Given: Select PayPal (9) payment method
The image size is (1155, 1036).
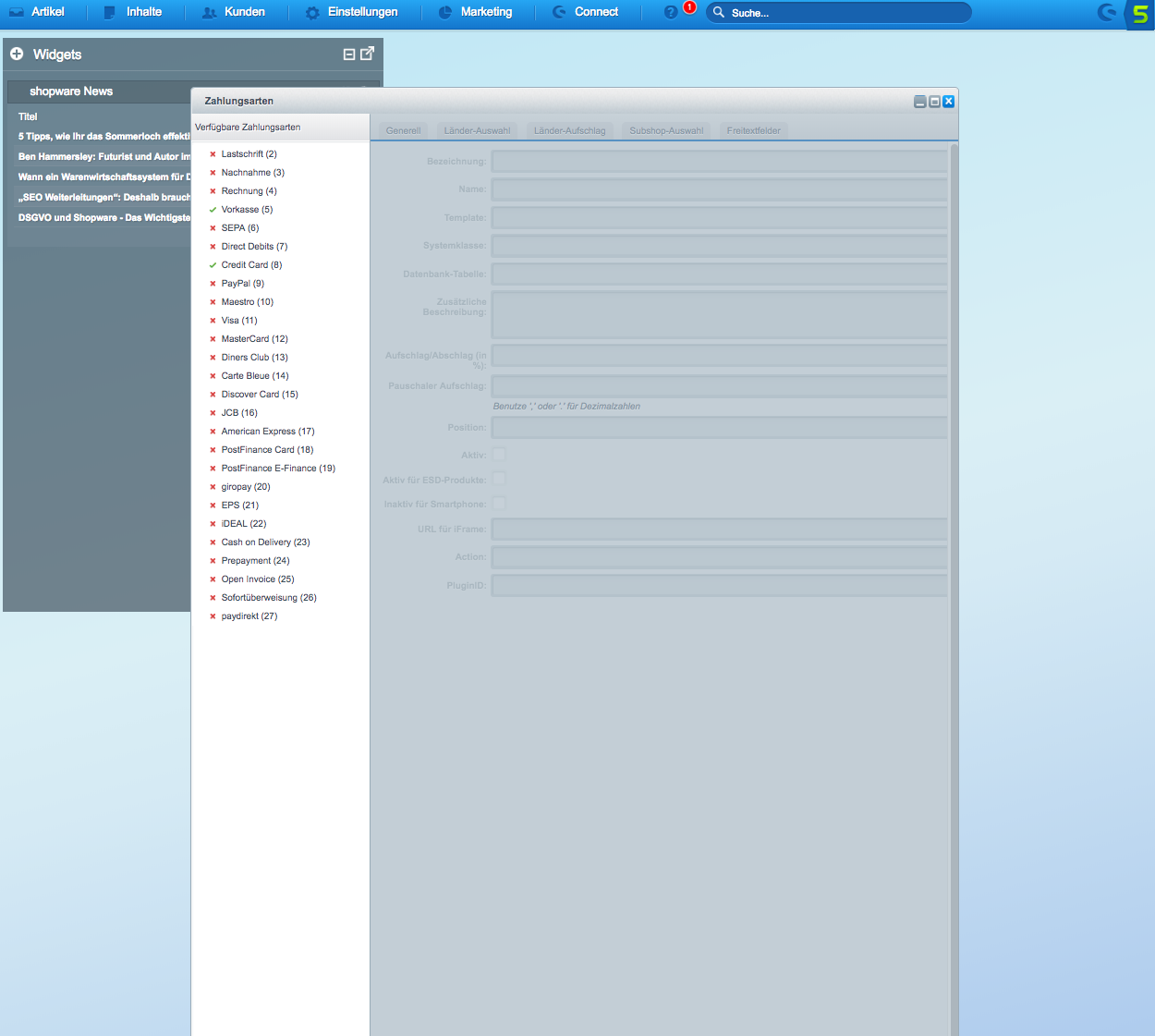Looking at the screenshot, I should click(243, 284).
